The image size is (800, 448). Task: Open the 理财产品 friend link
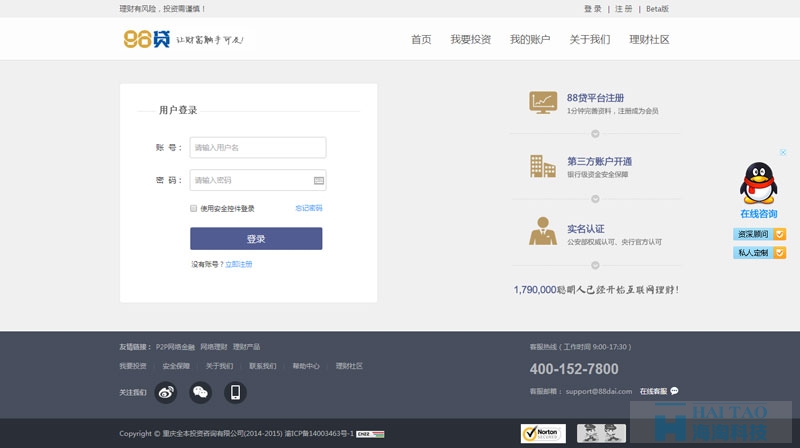[x=246, y=347]
